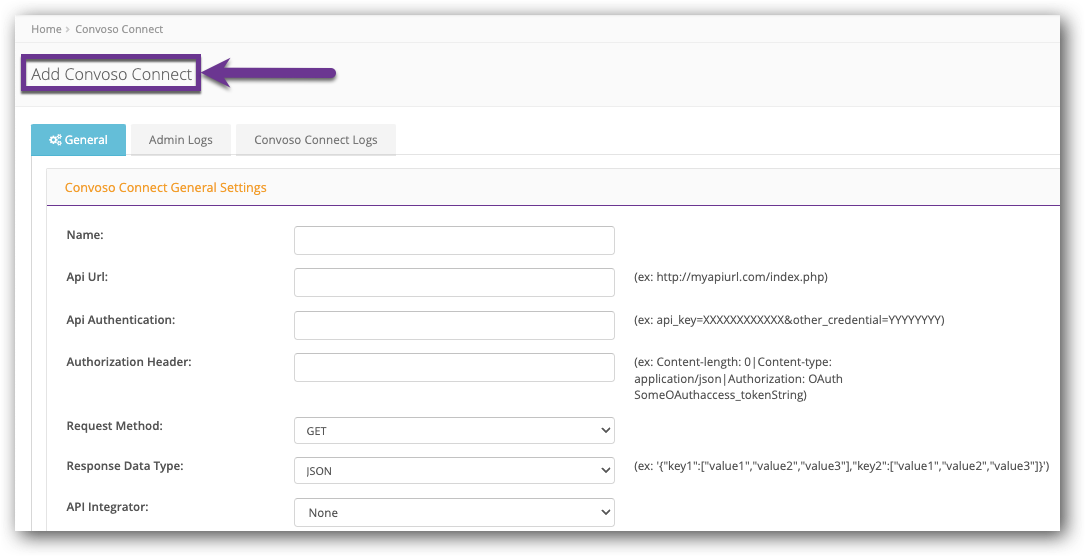Viewport: 1085px width, 556px height.
Task: Click the Authorization Header input box
Action: point(454,367)
